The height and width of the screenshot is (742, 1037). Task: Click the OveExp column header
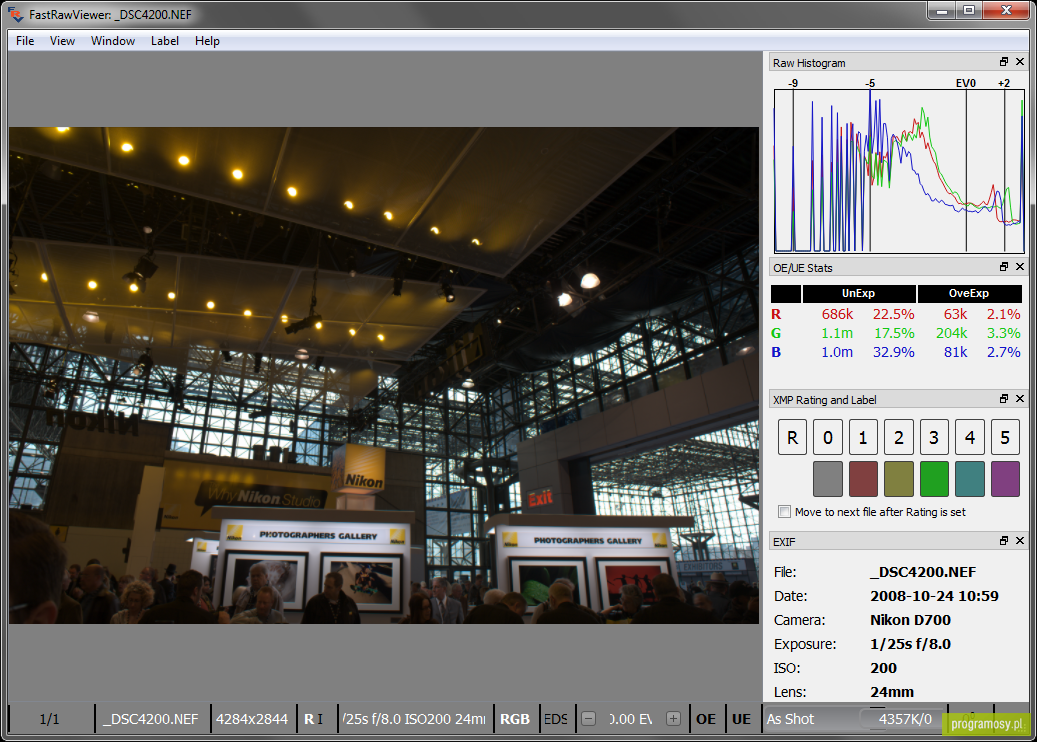coord(970,294)
